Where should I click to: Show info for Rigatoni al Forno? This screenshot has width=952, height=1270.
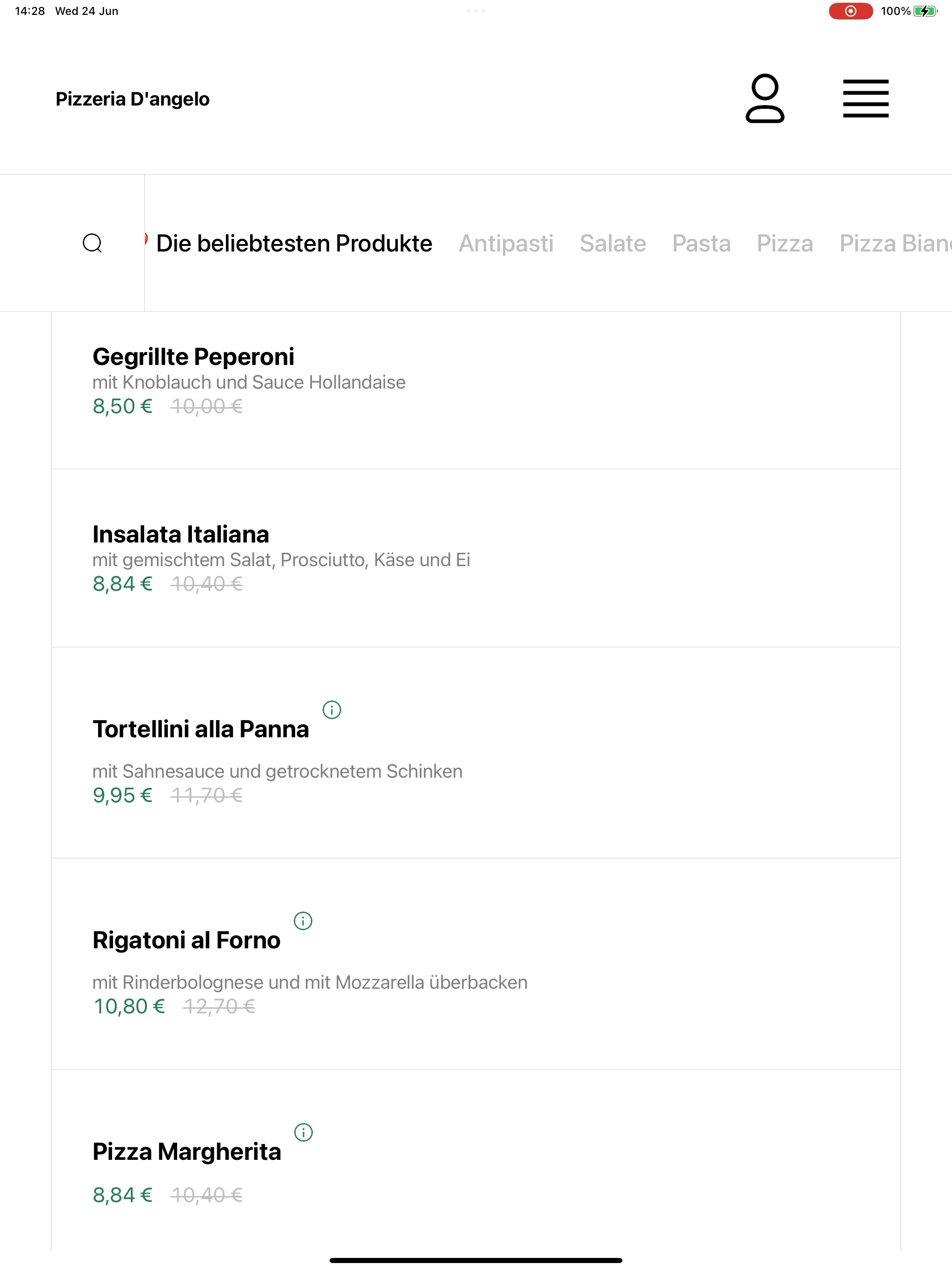(303, 921)
